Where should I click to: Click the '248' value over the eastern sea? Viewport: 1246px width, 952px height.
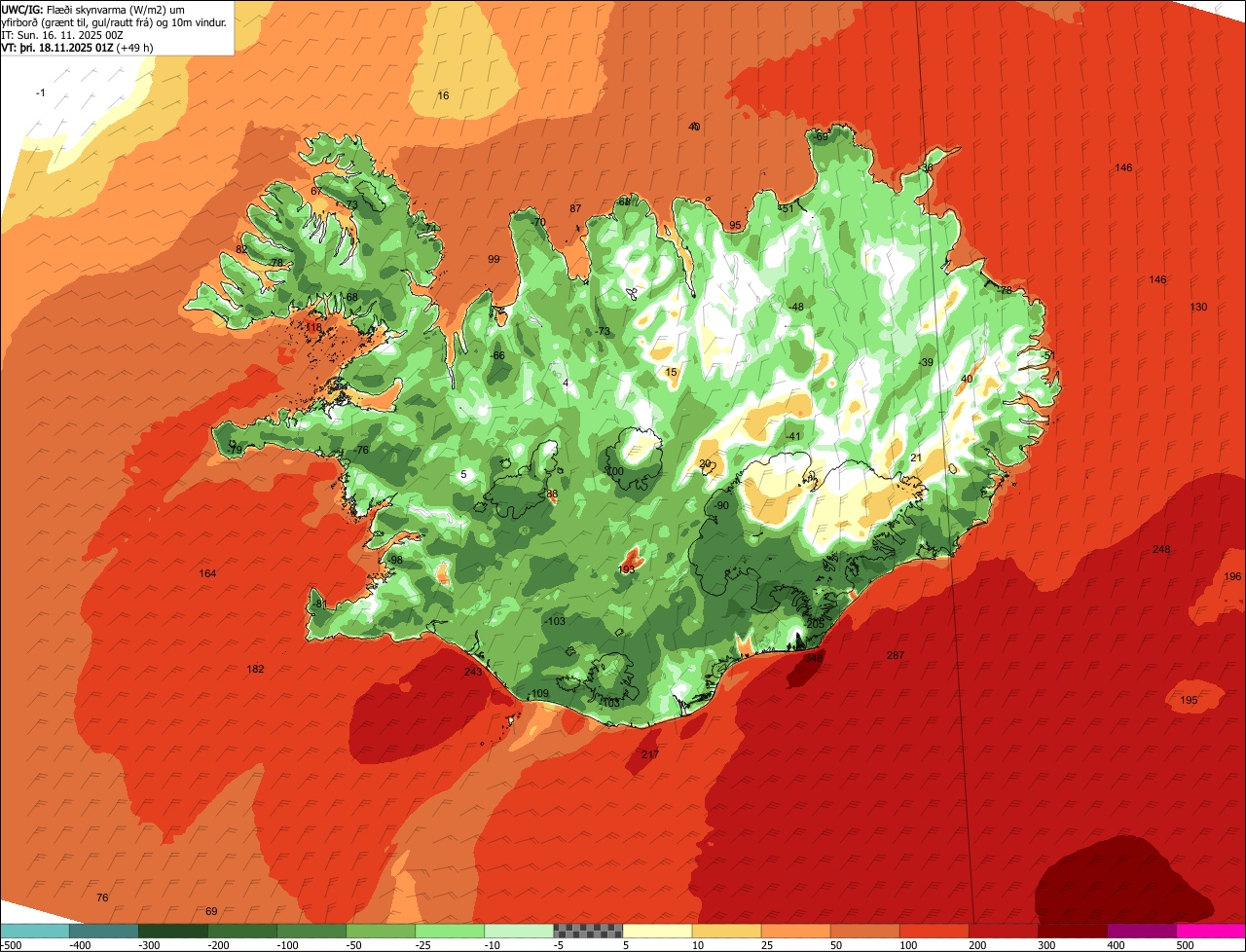coord(1161,550)
